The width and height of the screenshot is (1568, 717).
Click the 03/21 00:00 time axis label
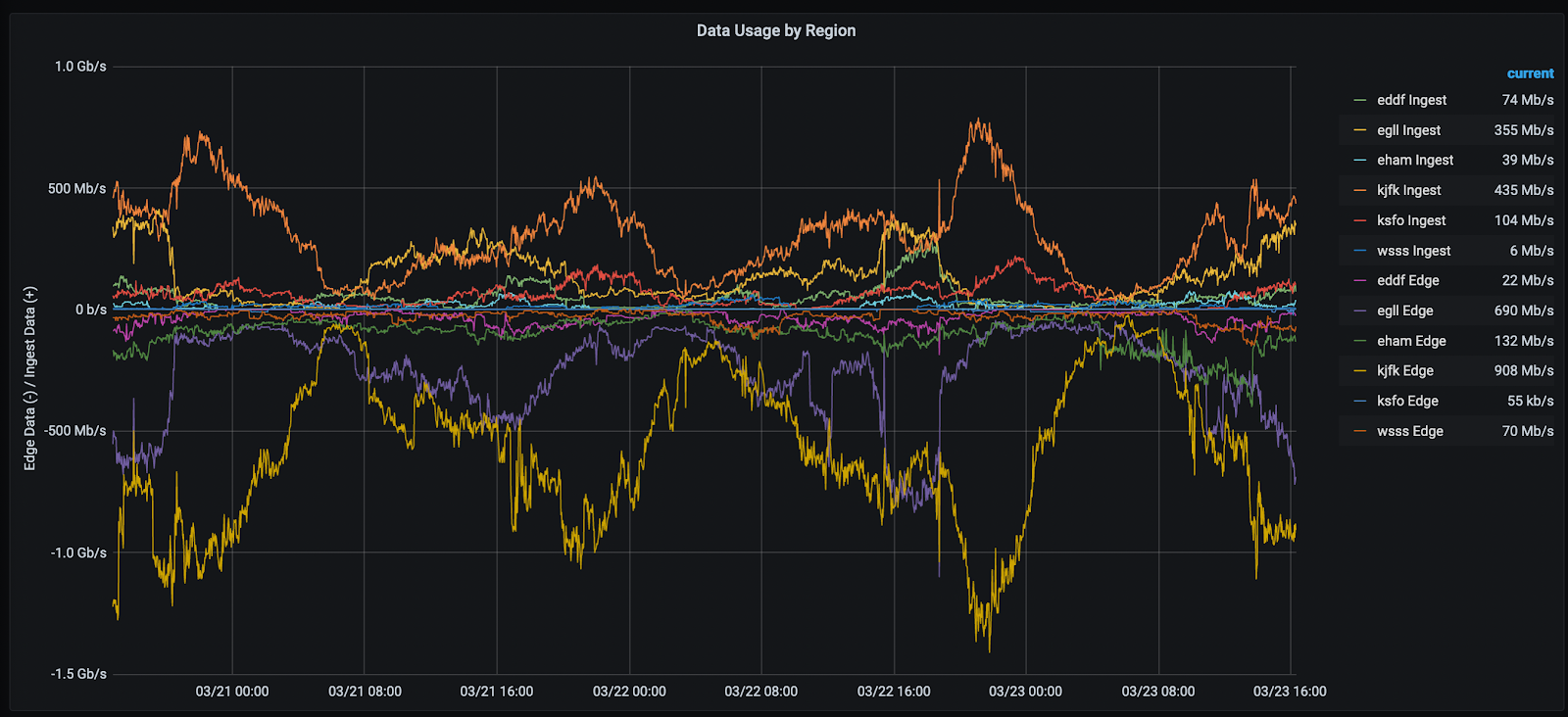tap(232, 692)
